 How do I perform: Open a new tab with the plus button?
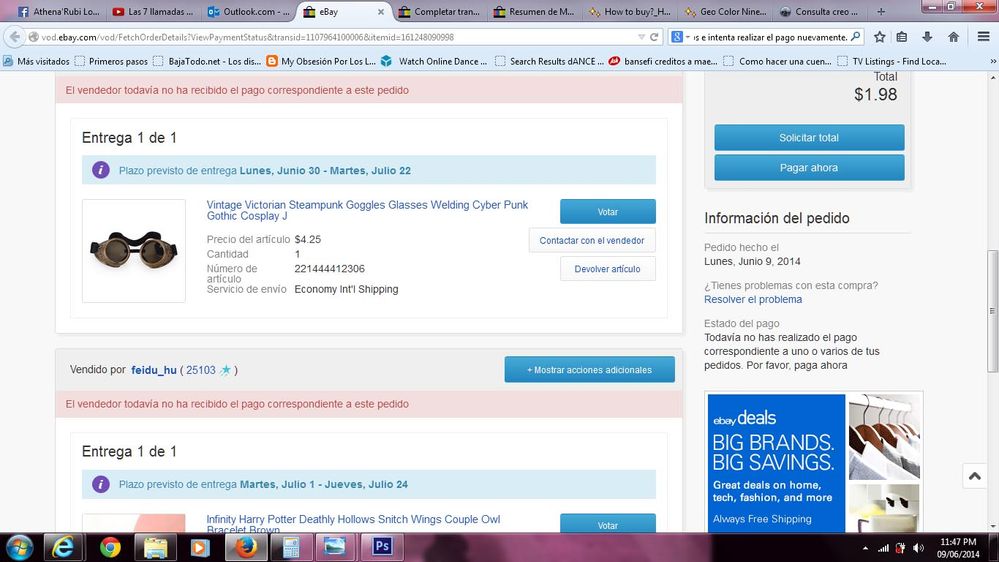pyautogui.click(x=881, y=11)
